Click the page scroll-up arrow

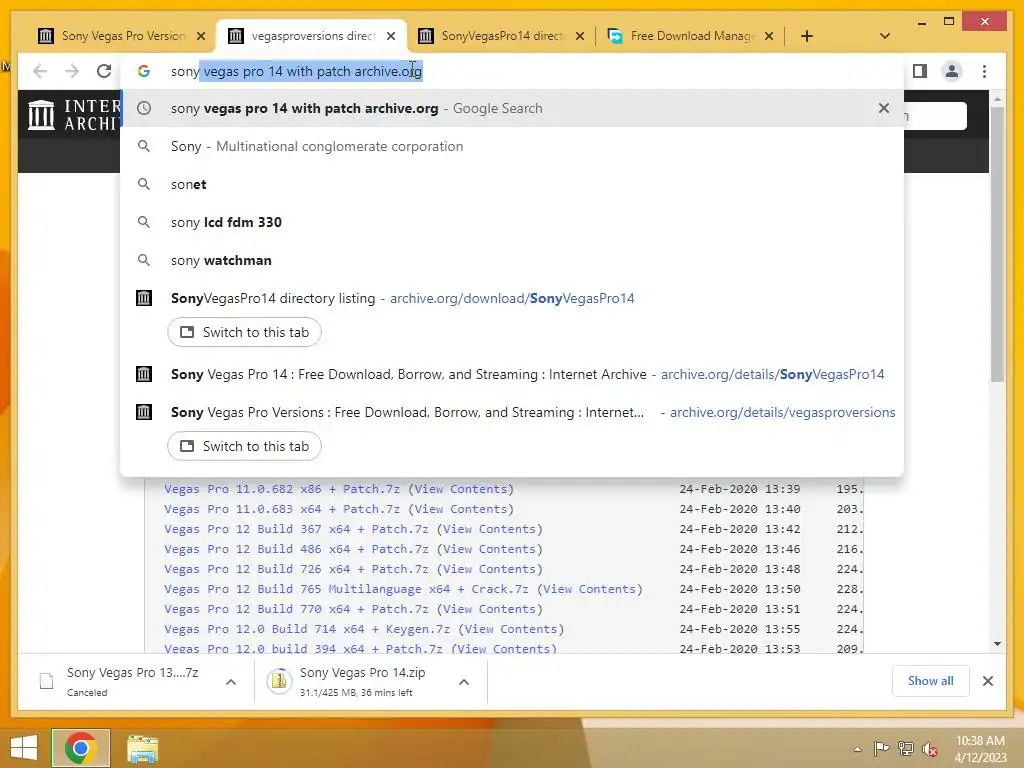[x=997, y=99]
